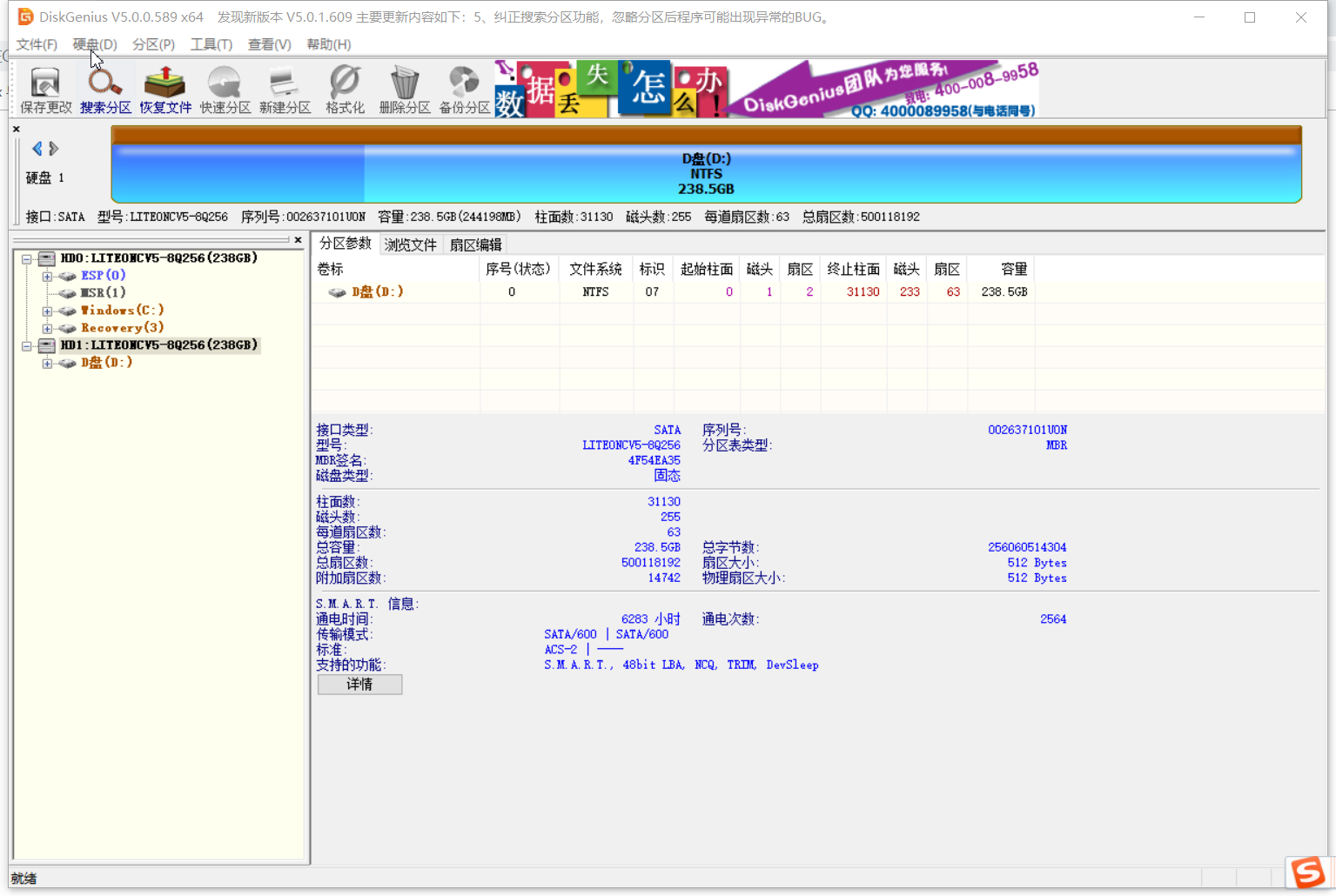Click the 格式化 format icon
1336x896 pixels.
(345, 90)
